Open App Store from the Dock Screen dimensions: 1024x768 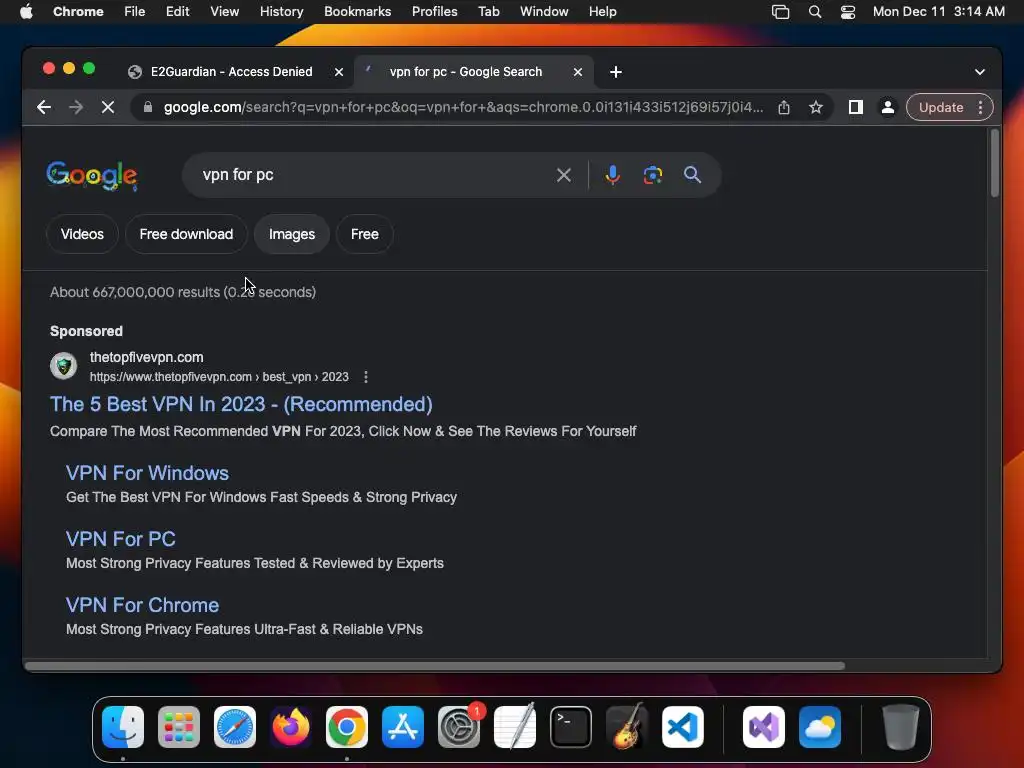pos(403,727)
